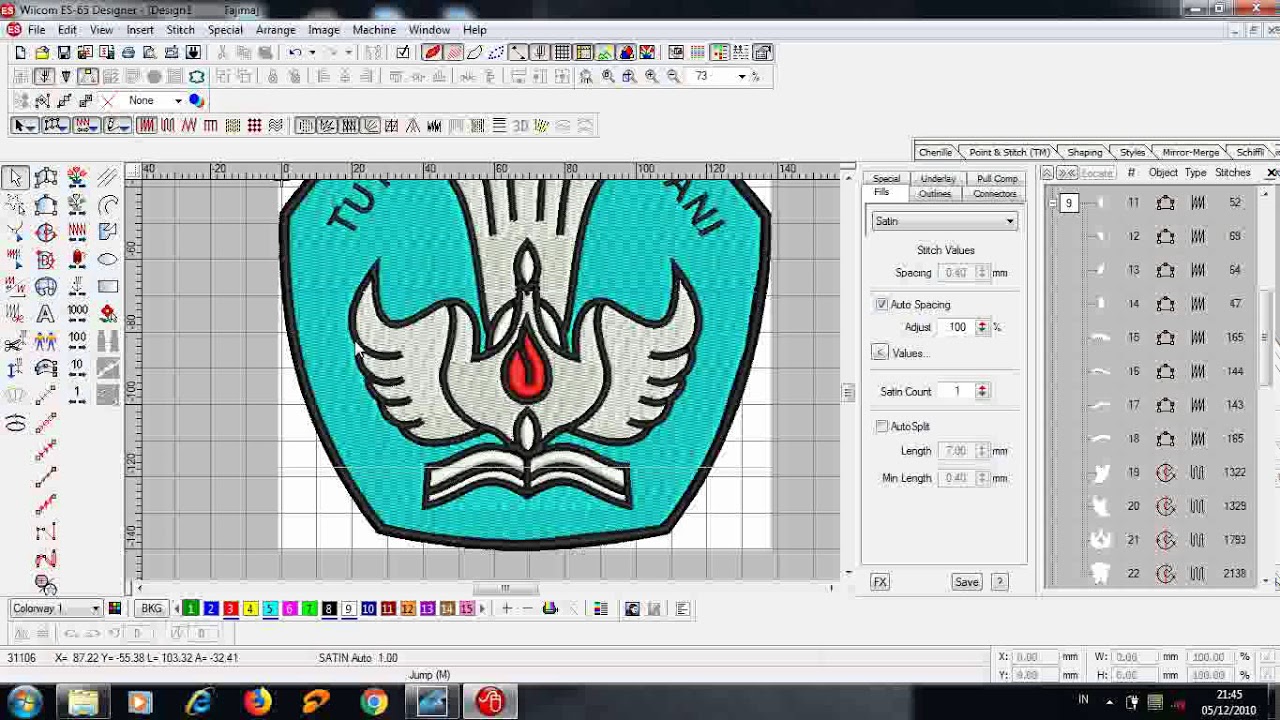Image resolution: width=1280 pixels, height=720 pixels.
Task: Click the Zoom Out magnifier icon
Action: click(x=673, y=76)
